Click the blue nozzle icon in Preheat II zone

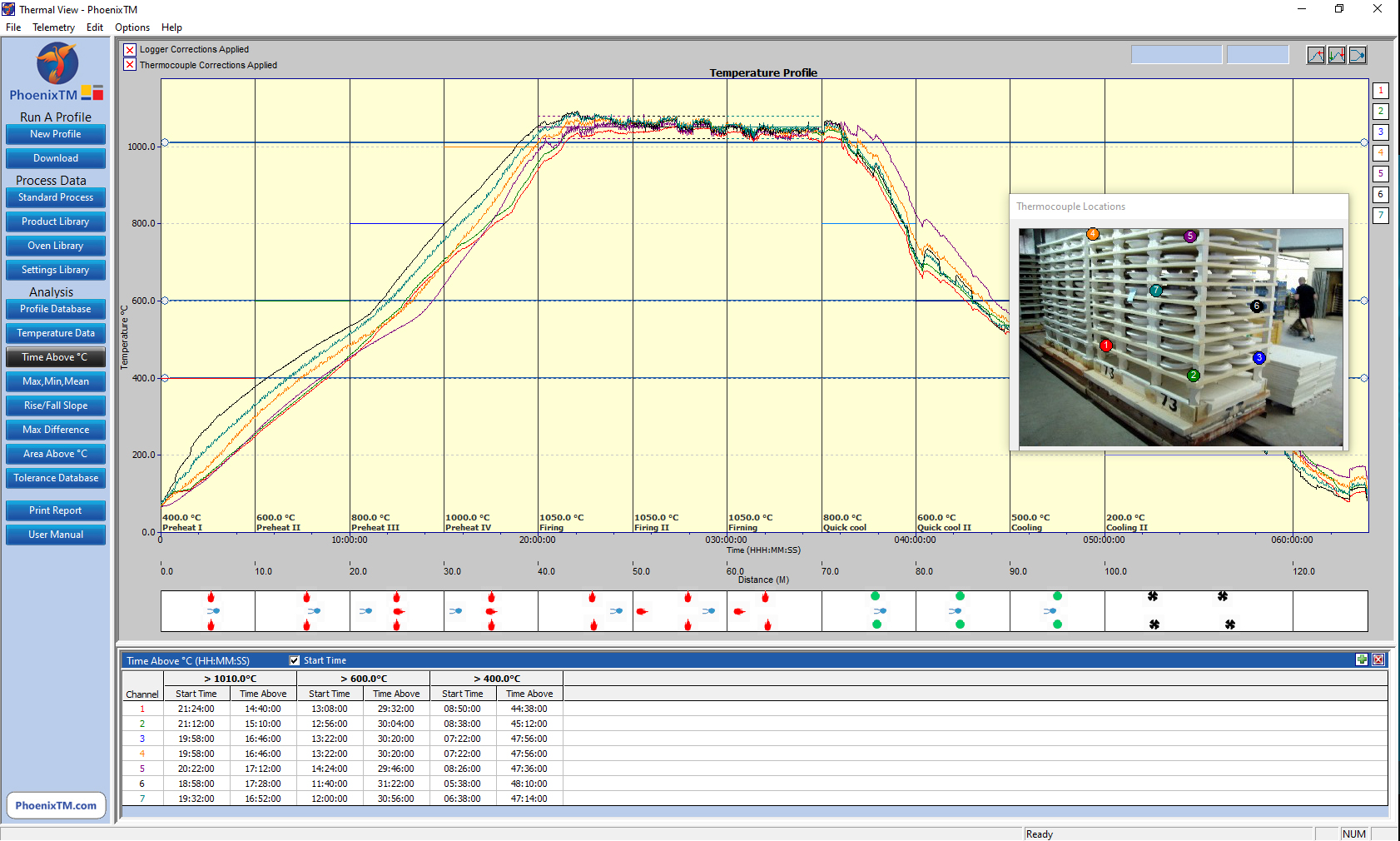click(313, 611)
